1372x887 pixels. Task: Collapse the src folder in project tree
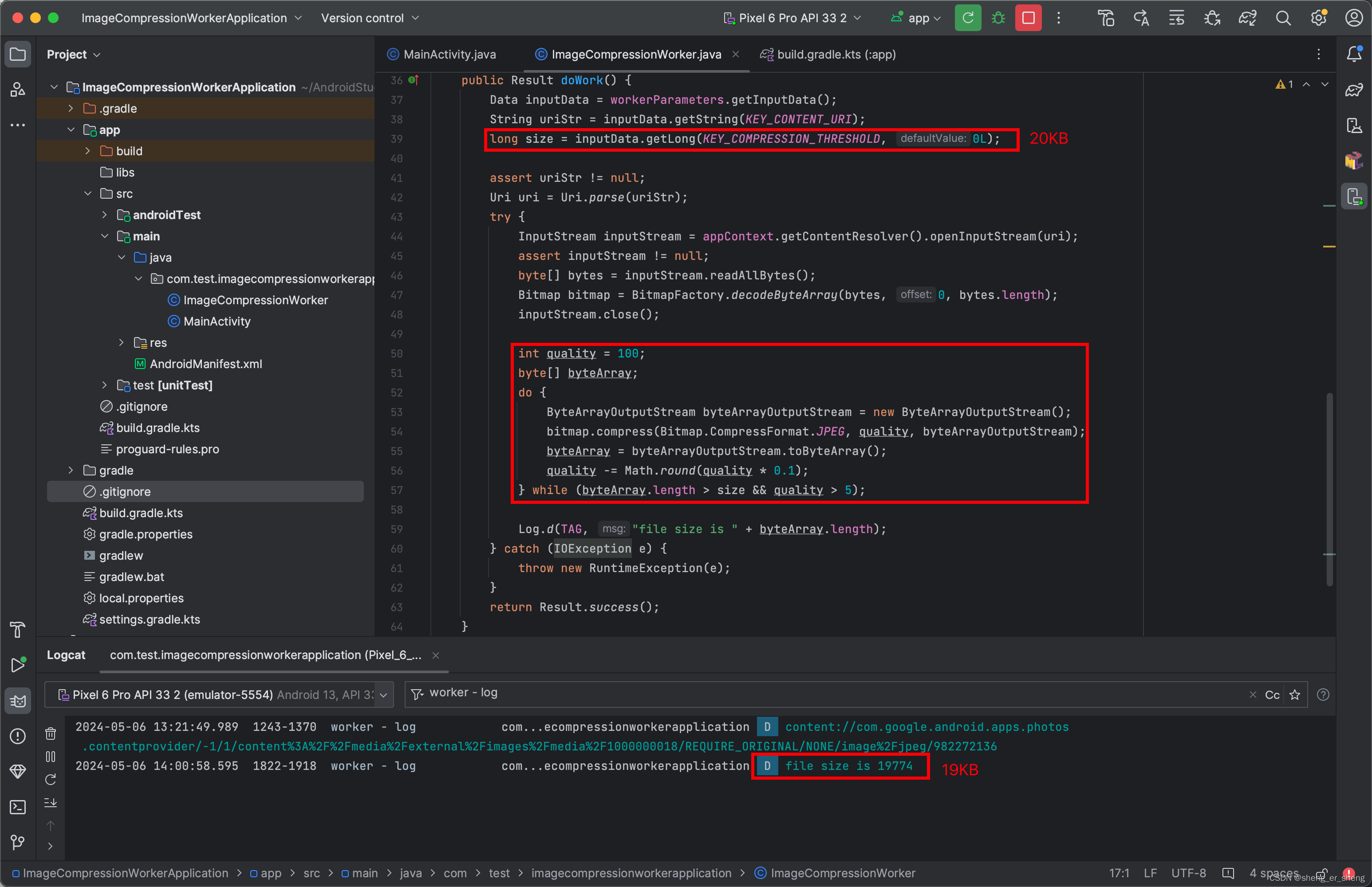click(x=87, y=193)
